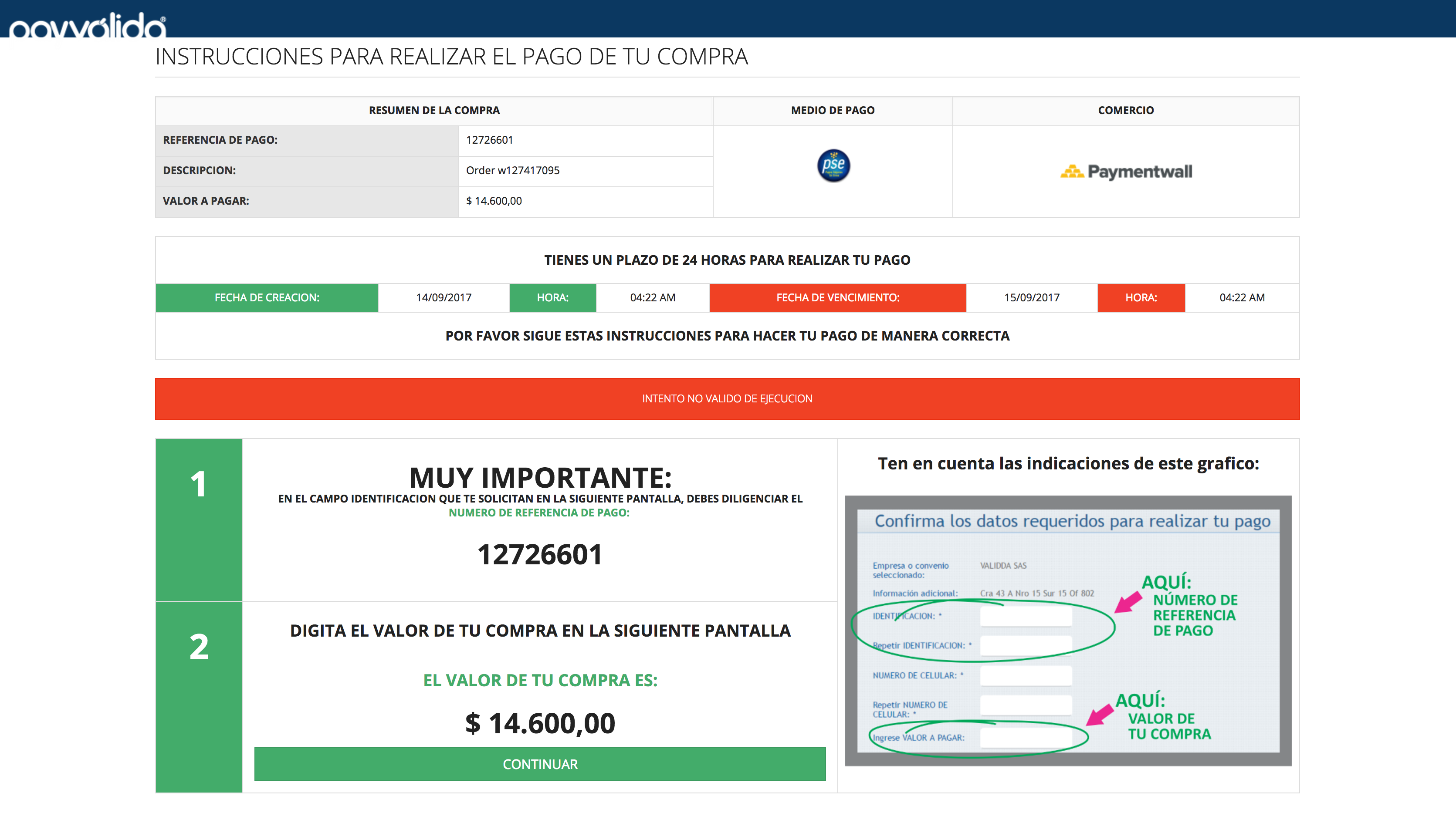Viewport: 1456px width, 823px height.
Task: Select the large reference number 12726601 in step 1
Action: click(540, 554)
